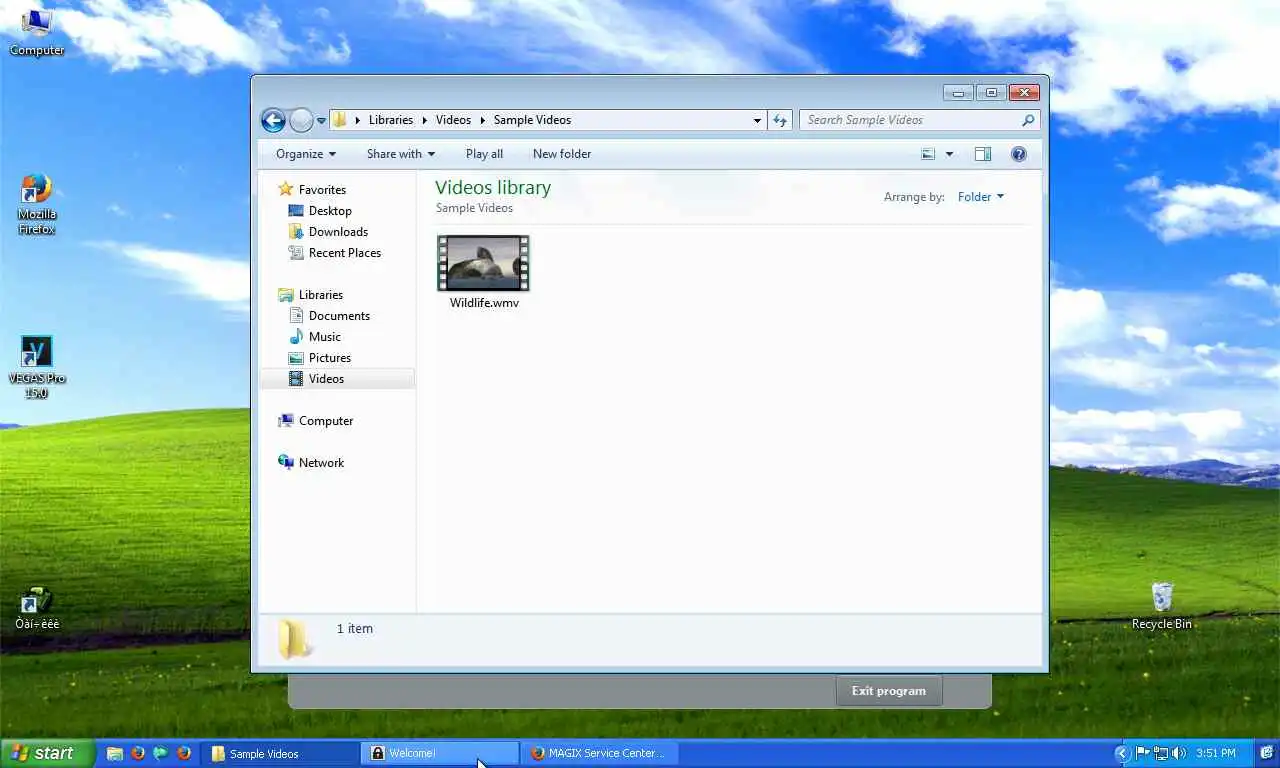This screenshot has width=1280, height=768.
Task: Expand arrow before Libraries in address bar
Action: pos(358,120)
